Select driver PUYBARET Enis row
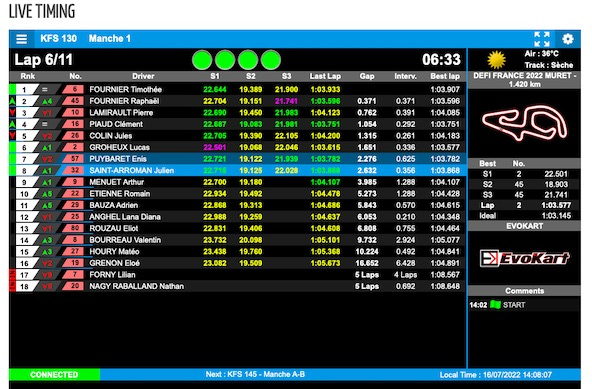This screenshot has width=592, height=389. pyautogui.click(x=238, y=159)
